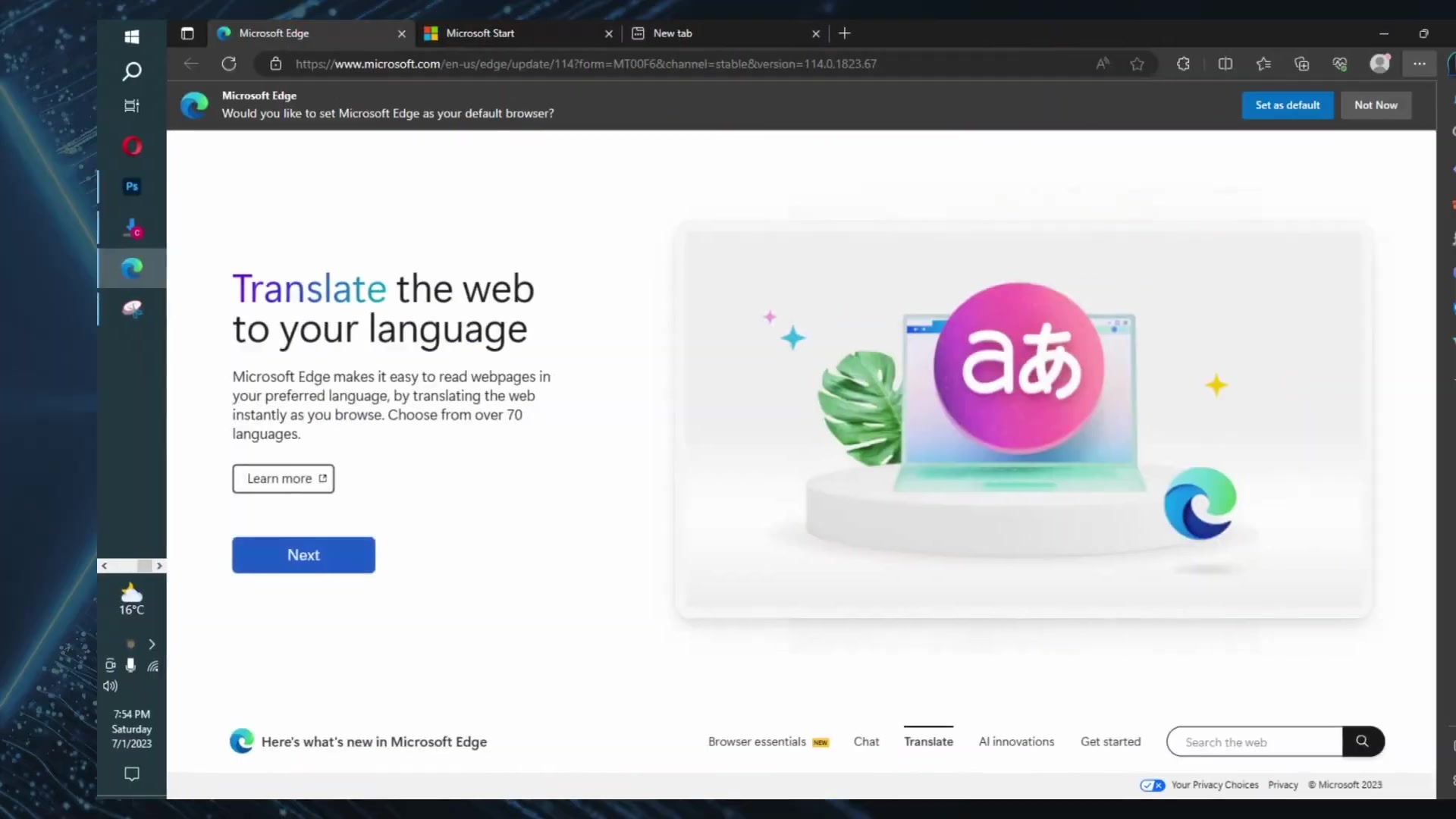Open the Read aloud tool

(x=1103, y=64)
